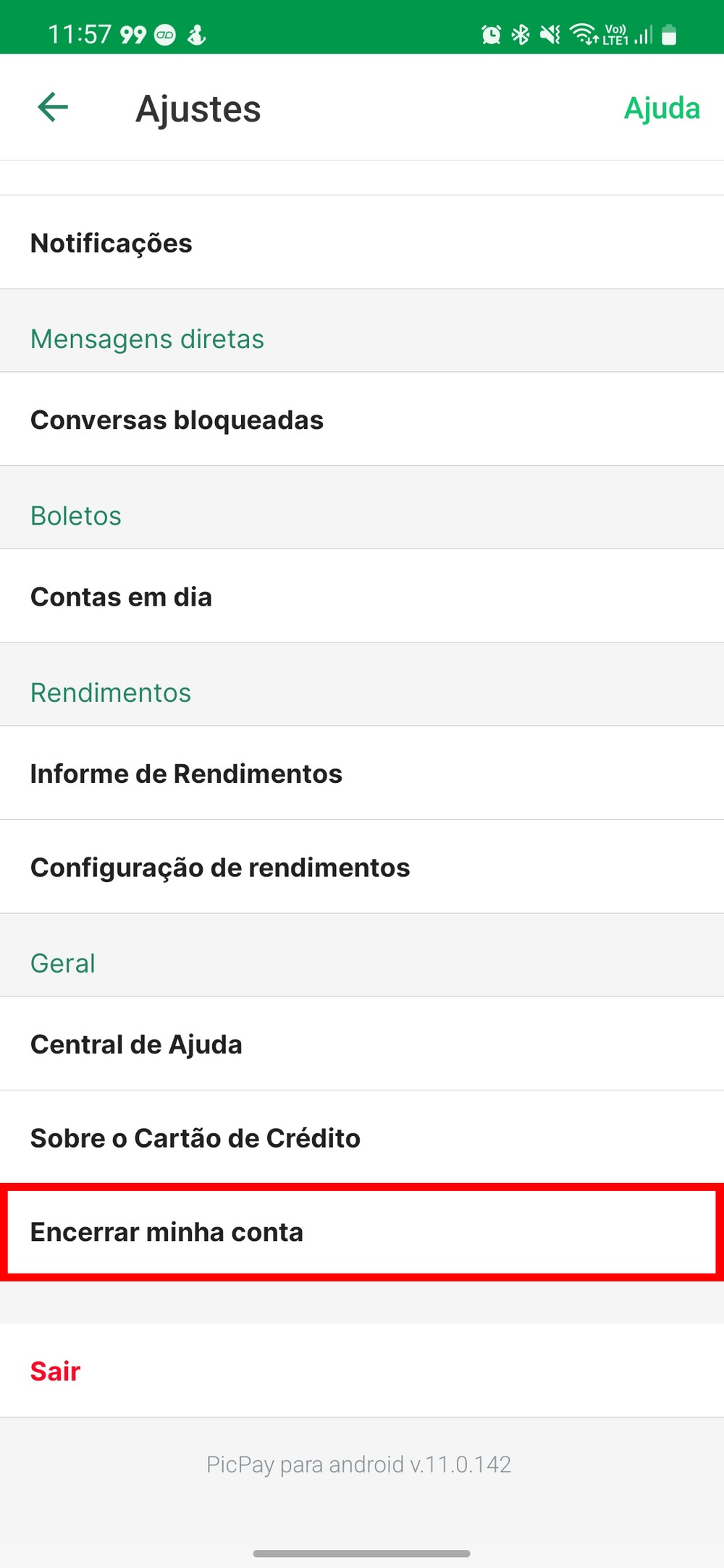Select Encerrar minha conta

pos(167,1232)
